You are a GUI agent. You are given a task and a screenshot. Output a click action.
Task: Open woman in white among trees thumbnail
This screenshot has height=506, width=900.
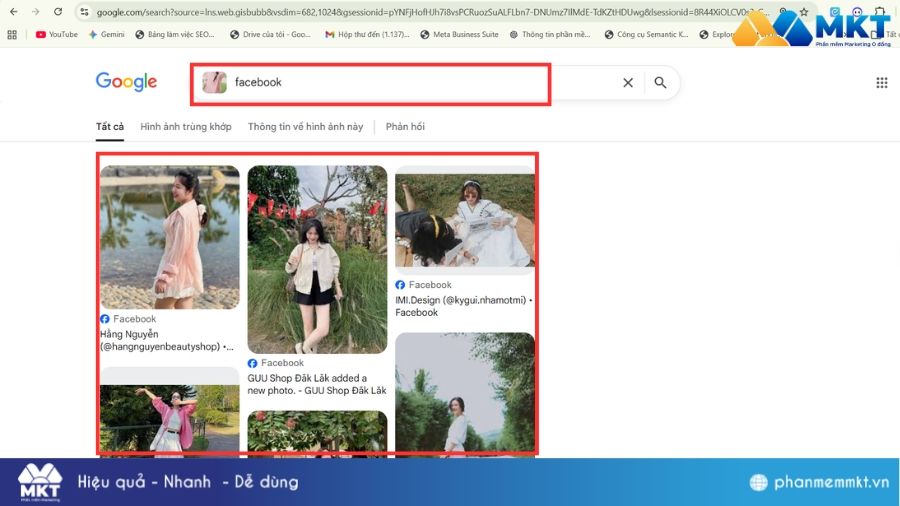coord(465,394)
